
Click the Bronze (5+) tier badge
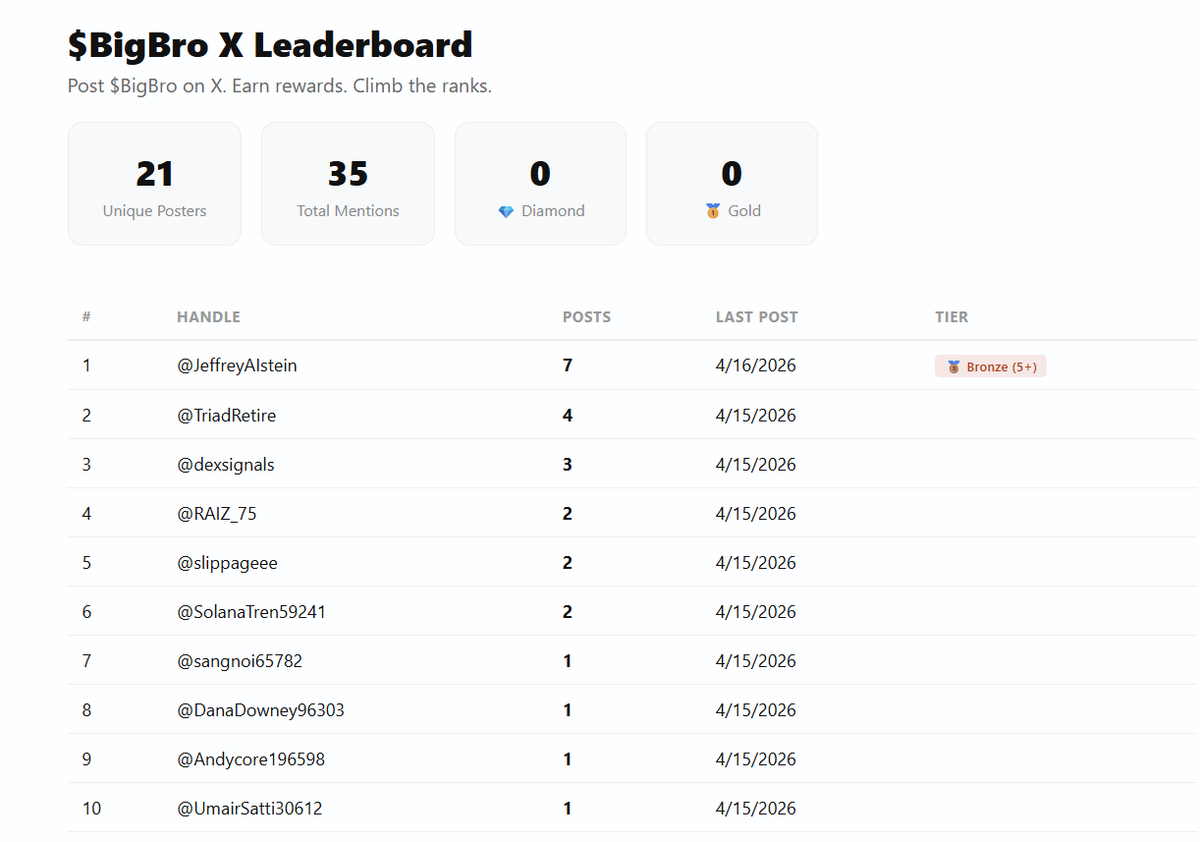(991, 367)
